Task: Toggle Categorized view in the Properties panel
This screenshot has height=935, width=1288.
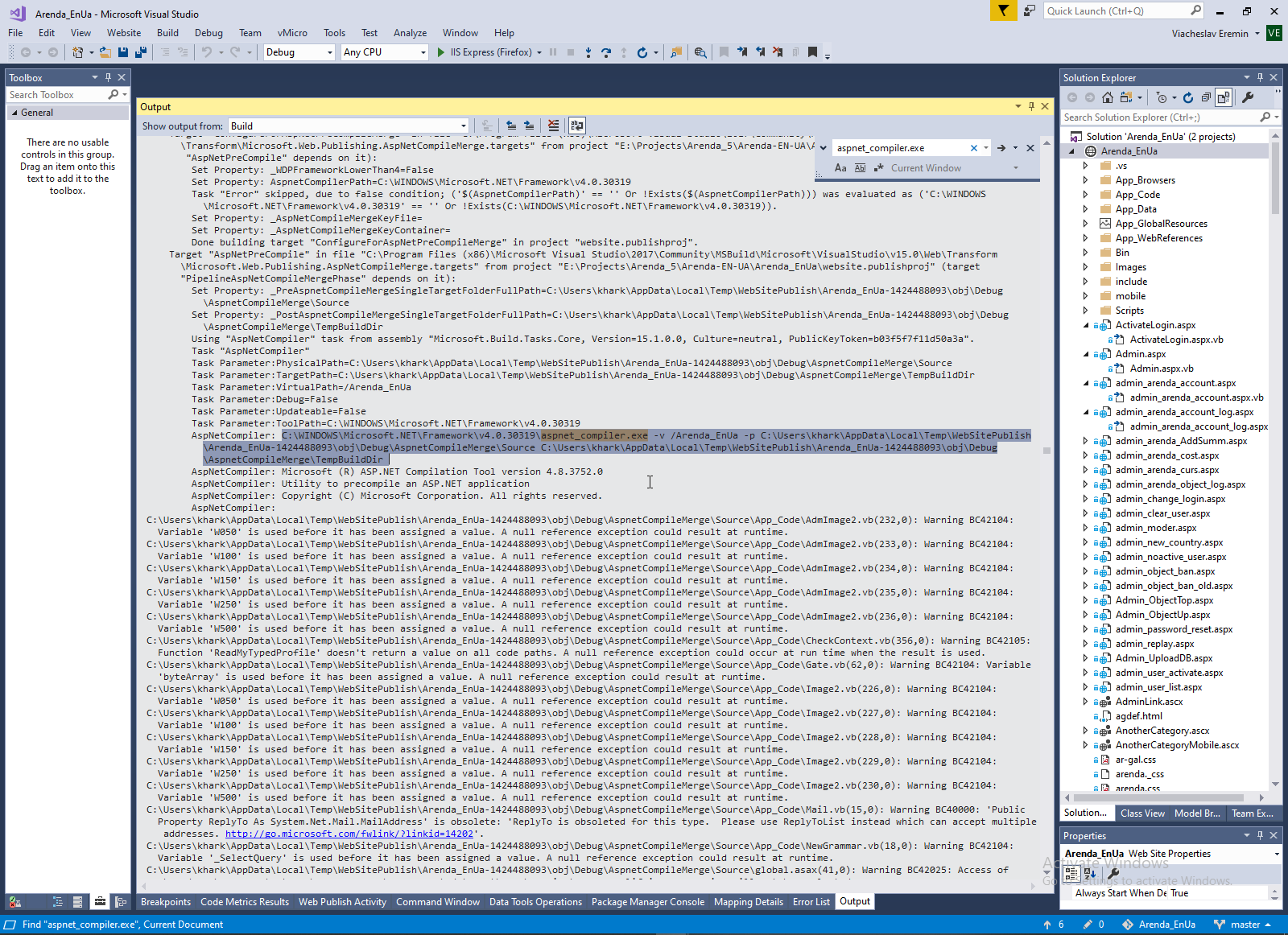Action: pyautogui.click(x=1072, y=872)
